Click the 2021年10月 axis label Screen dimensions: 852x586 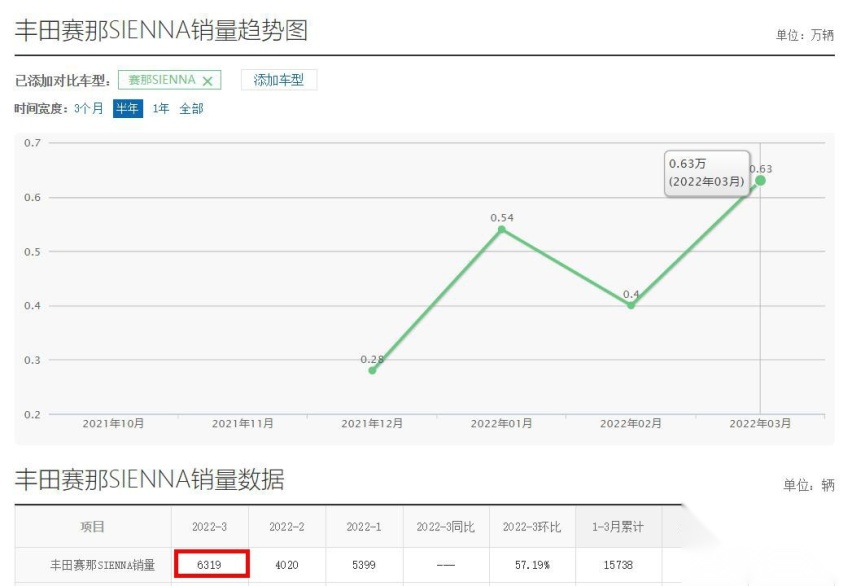click(113, 423)
